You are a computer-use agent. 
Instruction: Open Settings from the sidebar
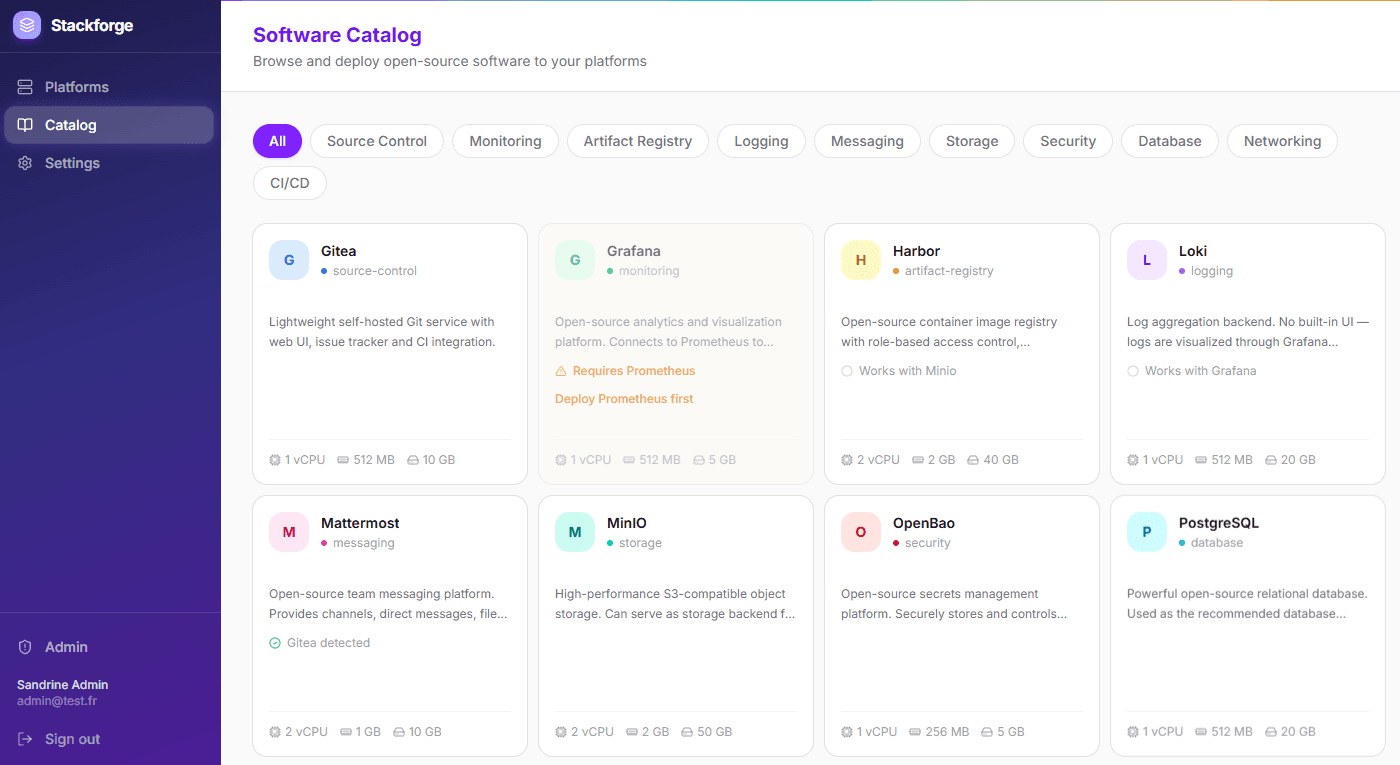(x=109, y=163)
